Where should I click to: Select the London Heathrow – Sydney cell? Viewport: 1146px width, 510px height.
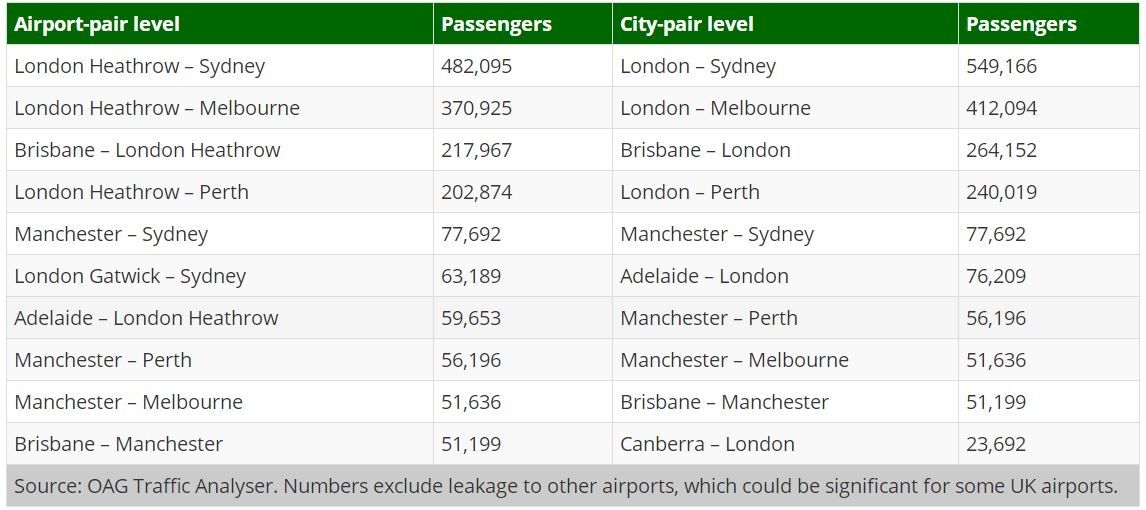click(140, 67)
